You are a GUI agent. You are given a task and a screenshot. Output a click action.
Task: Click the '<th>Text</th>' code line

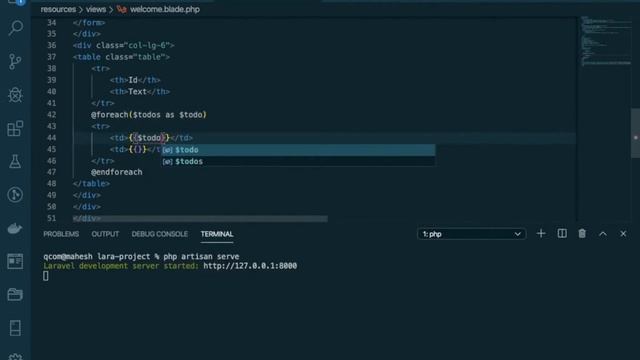click(140, 91)
